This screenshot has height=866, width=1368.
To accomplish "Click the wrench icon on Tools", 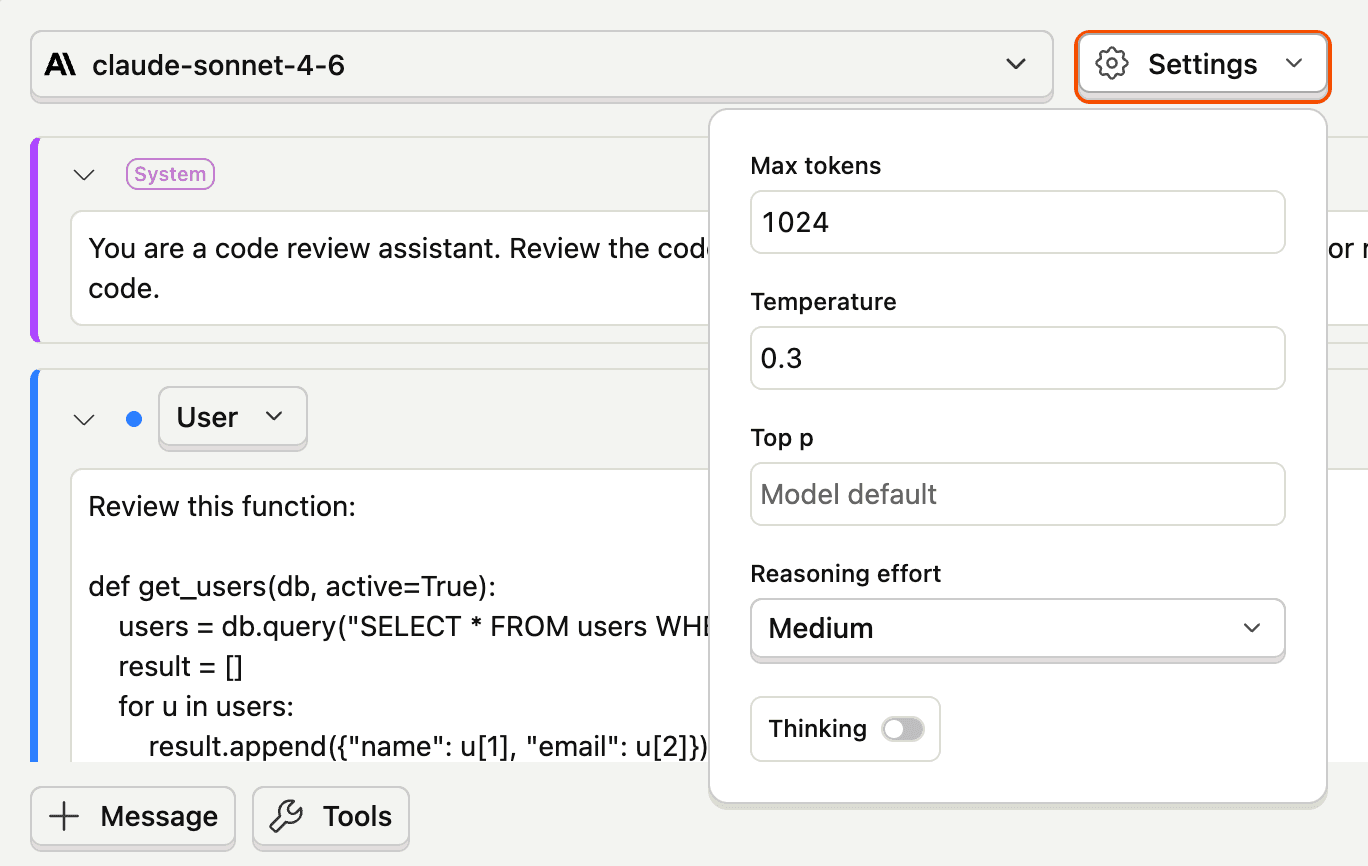I will (287, 817).
